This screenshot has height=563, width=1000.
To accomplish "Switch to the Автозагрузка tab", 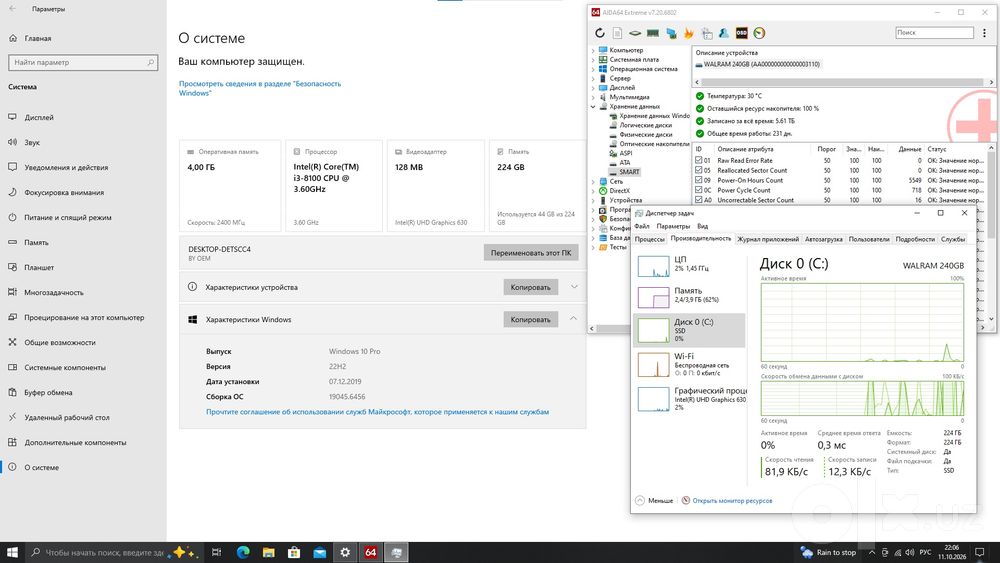I will (823, 239).
